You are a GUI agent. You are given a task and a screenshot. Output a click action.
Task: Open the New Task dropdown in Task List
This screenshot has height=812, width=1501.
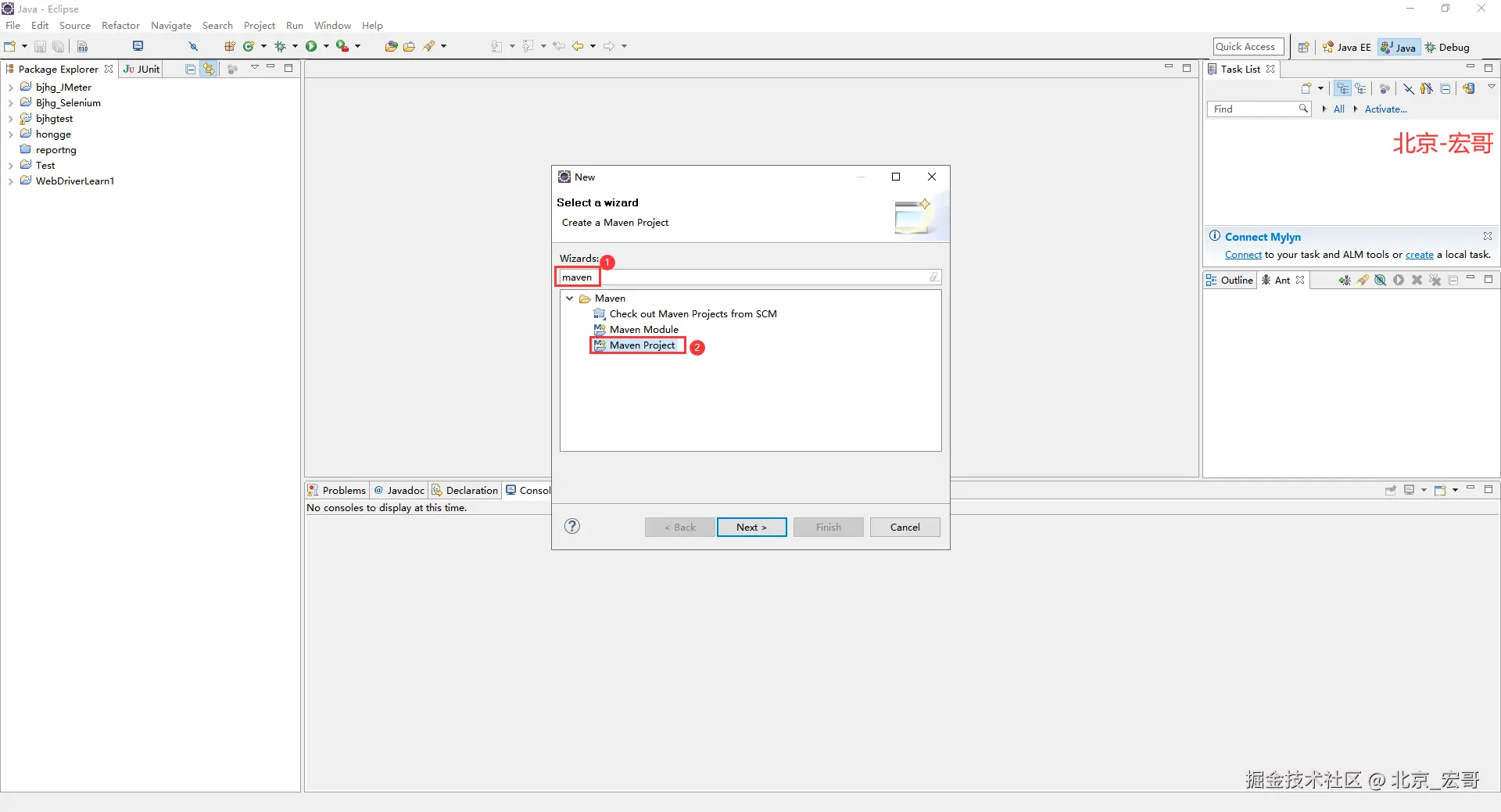[1320, 88]
